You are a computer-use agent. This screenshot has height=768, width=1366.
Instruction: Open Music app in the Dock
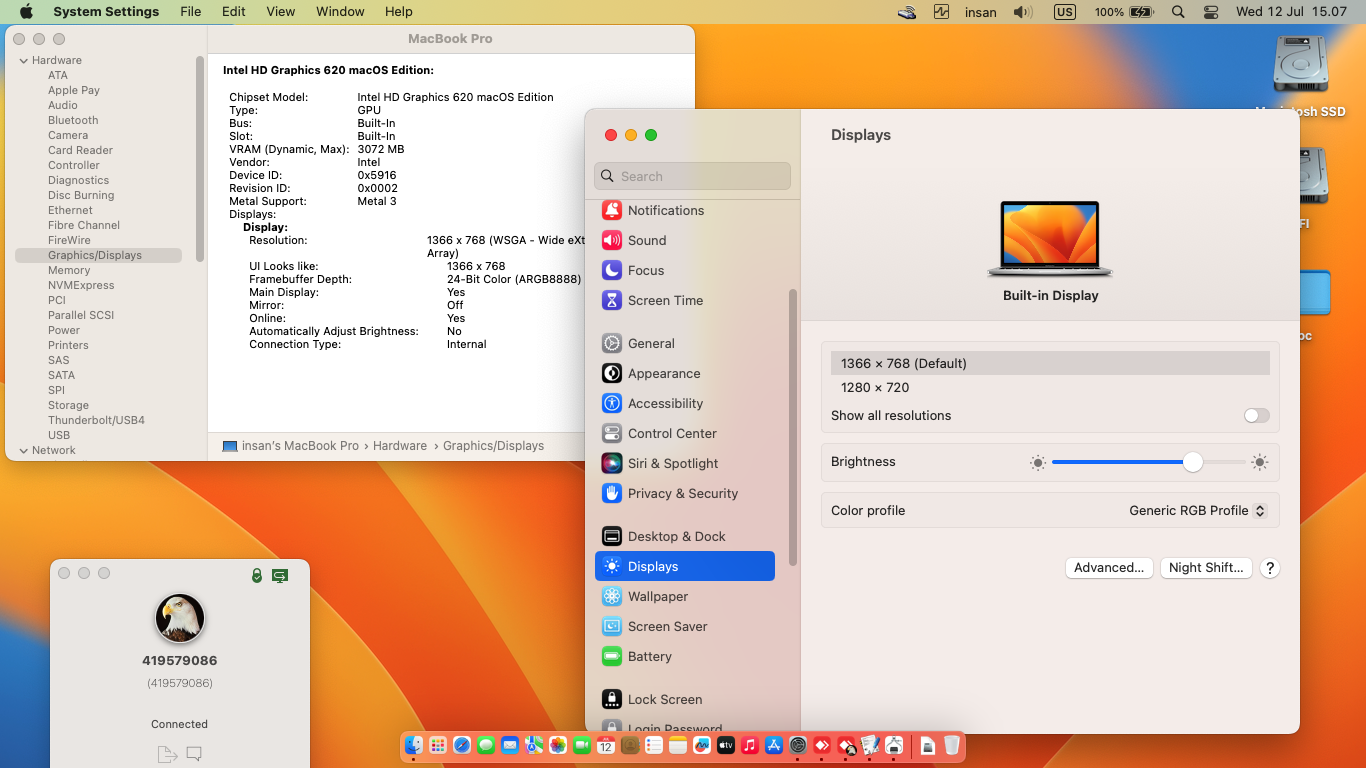(750, 745)
